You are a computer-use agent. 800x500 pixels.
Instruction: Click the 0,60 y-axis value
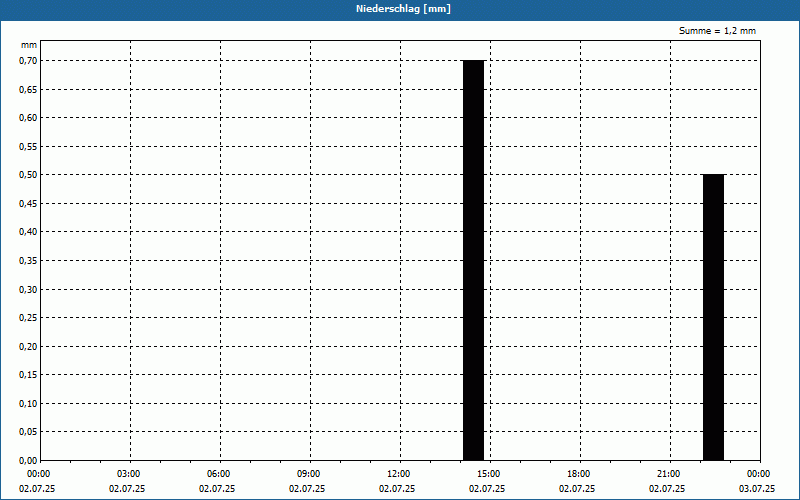29,118
